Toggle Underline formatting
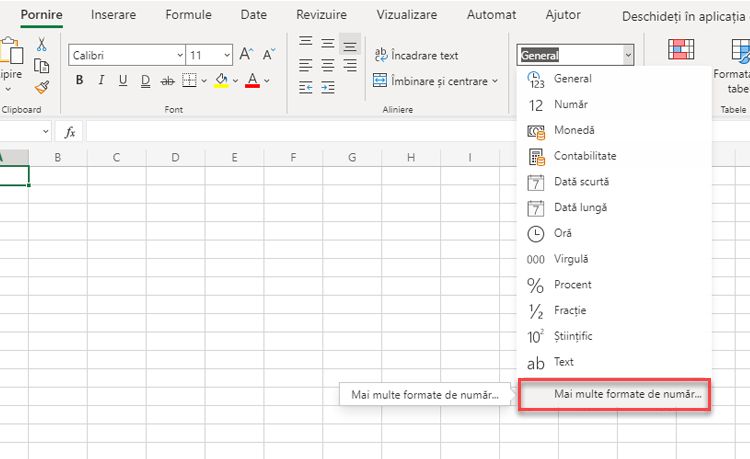The width and height of the screenshot is (750, 459). pyautogui.click(x=123, y=80)
